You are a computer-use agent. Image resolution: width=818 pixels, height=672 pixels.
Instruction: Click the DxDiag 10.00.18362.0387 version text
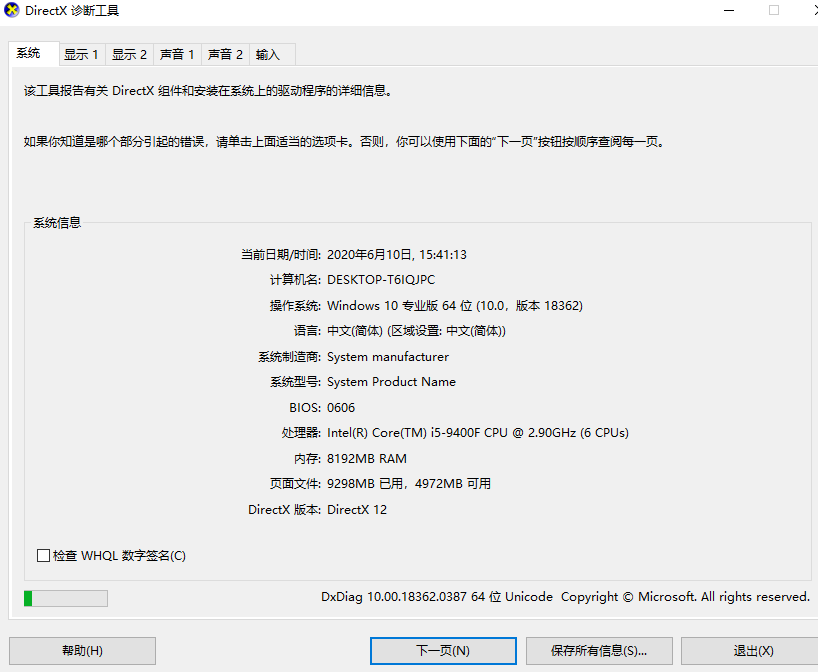(x=437, y=596)
